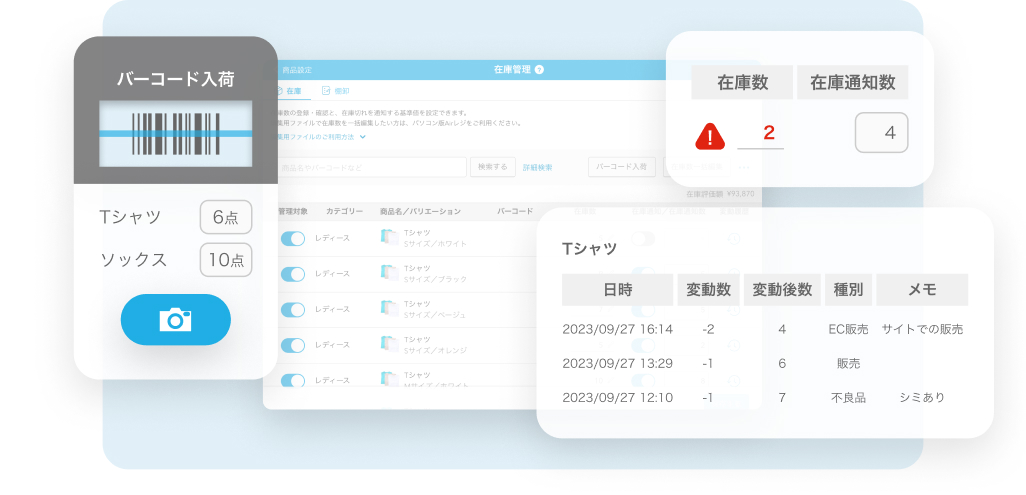Viewport: 1026px width, 495px height.
Task: Click the product name or barcode search field
Action: (x=370, y=167)
